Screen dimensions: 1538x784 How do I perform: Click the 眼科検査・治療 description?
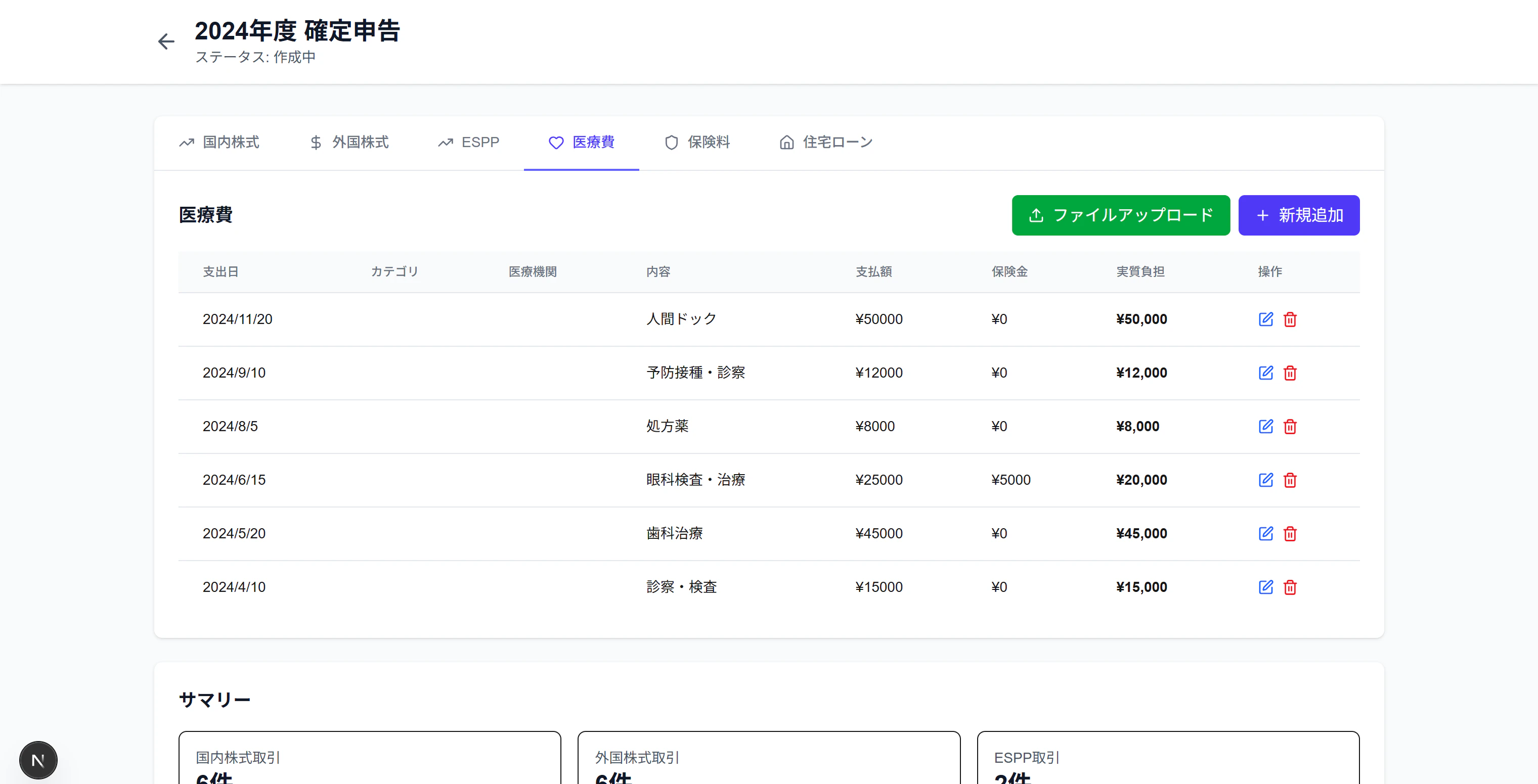pos(696,480)
